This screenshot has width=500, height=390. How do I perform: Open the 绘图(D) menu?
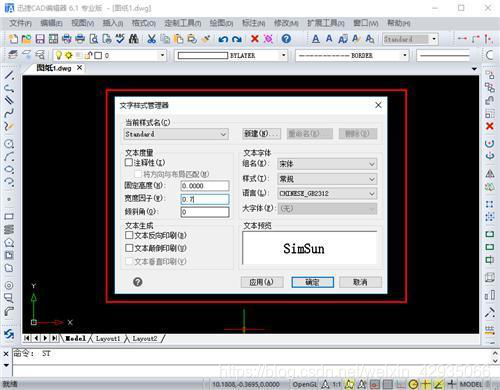(x=221, y=23)
